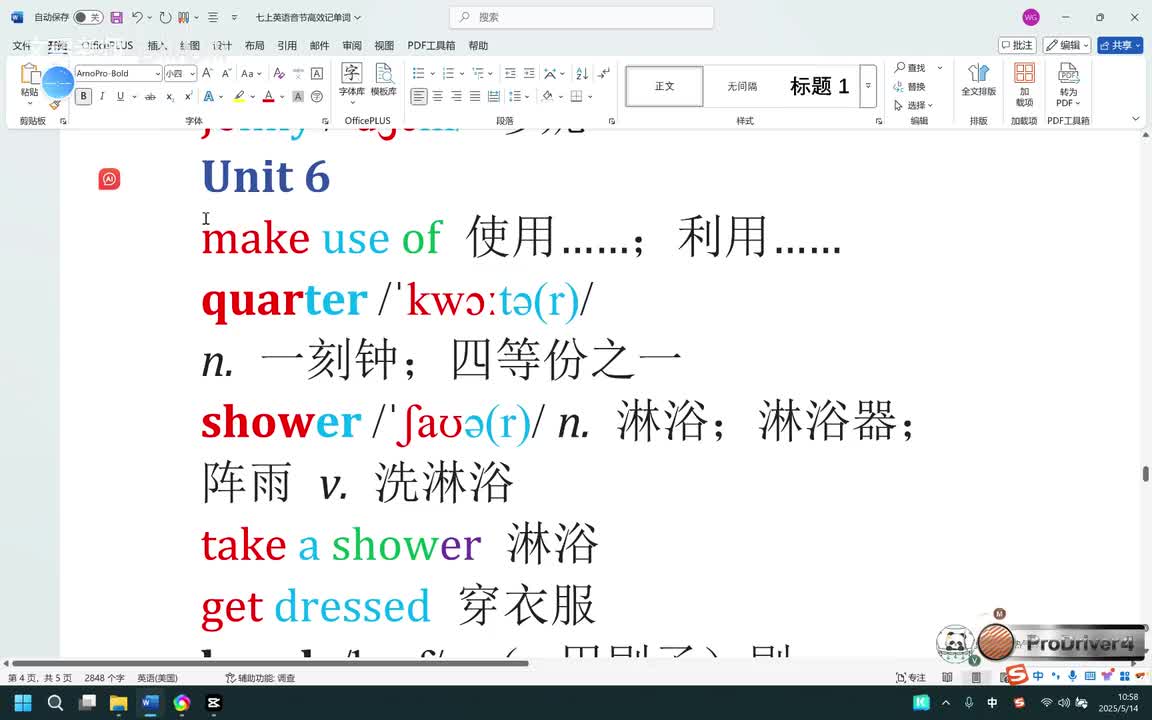Toggle Bold formatting button
Viewport: 1152px width, 720px height.
point(83,96)
